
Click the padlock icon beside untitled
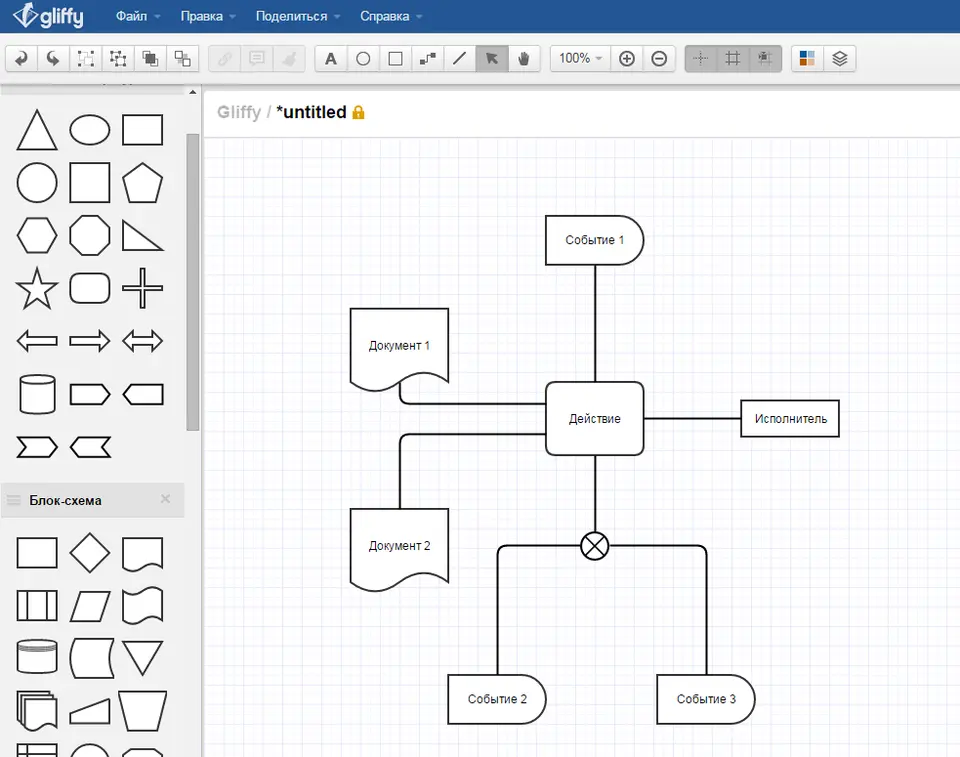358,112
